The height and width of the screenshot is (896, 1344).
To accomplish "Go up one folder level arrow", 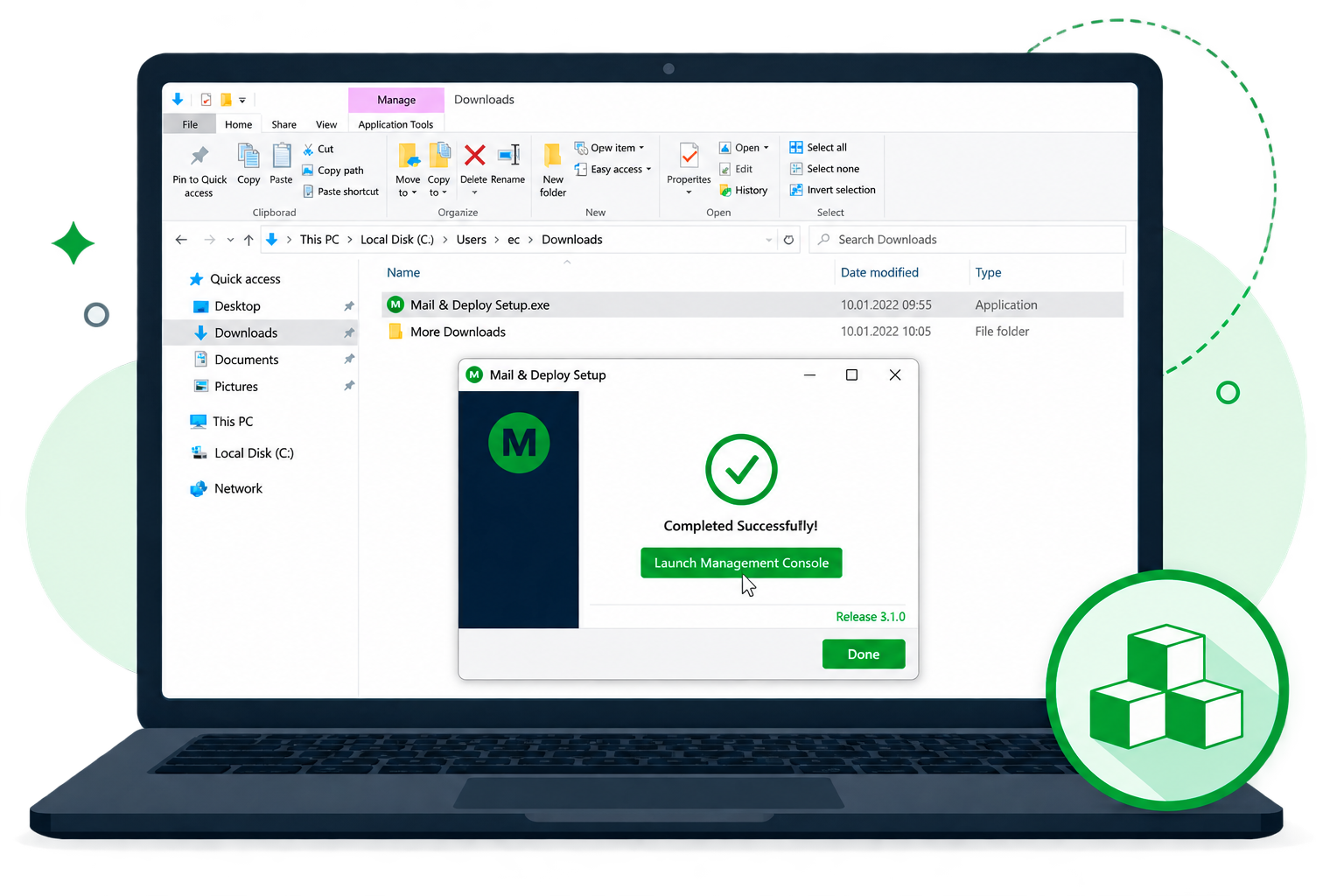I will (x=248, y=240).
